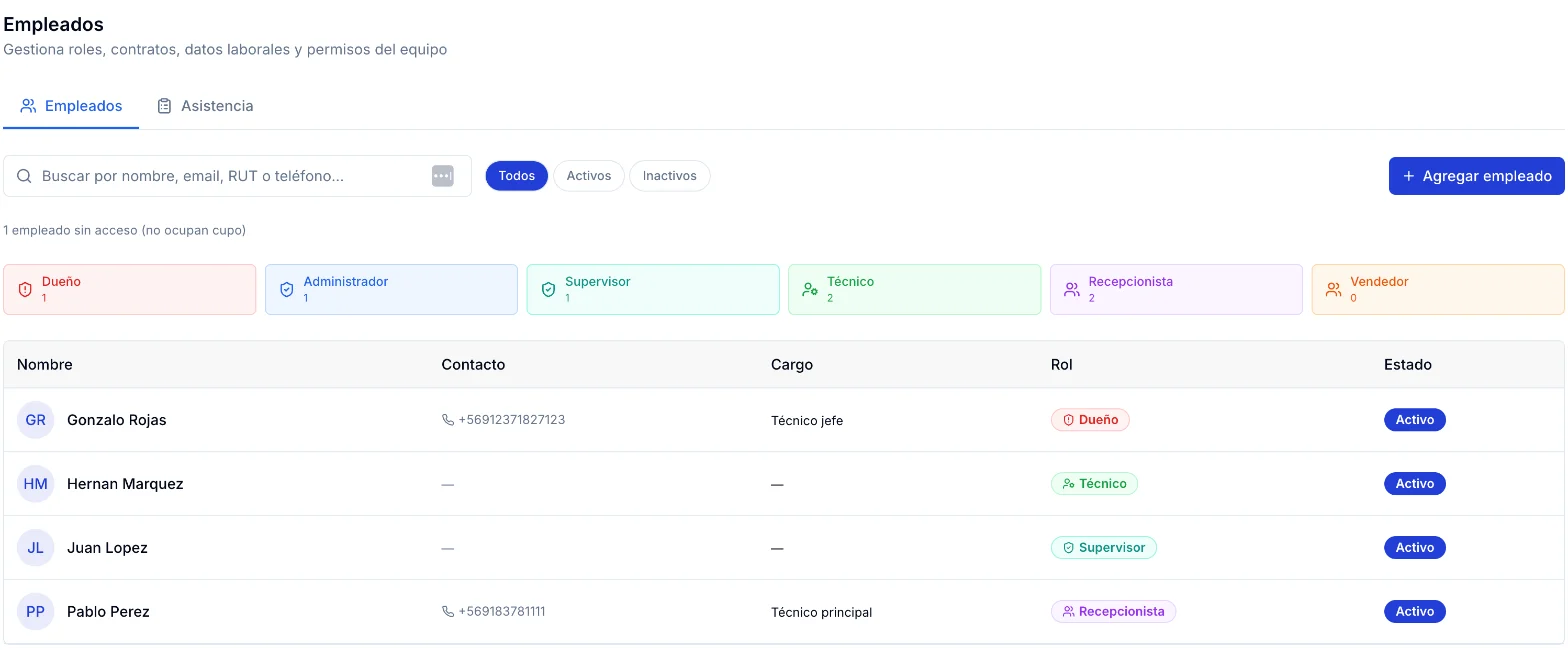This screenshot has width=1568, height=650.
Task: Click the Supervisor role badge for Juan Lopez
Action: point(1104,548)
